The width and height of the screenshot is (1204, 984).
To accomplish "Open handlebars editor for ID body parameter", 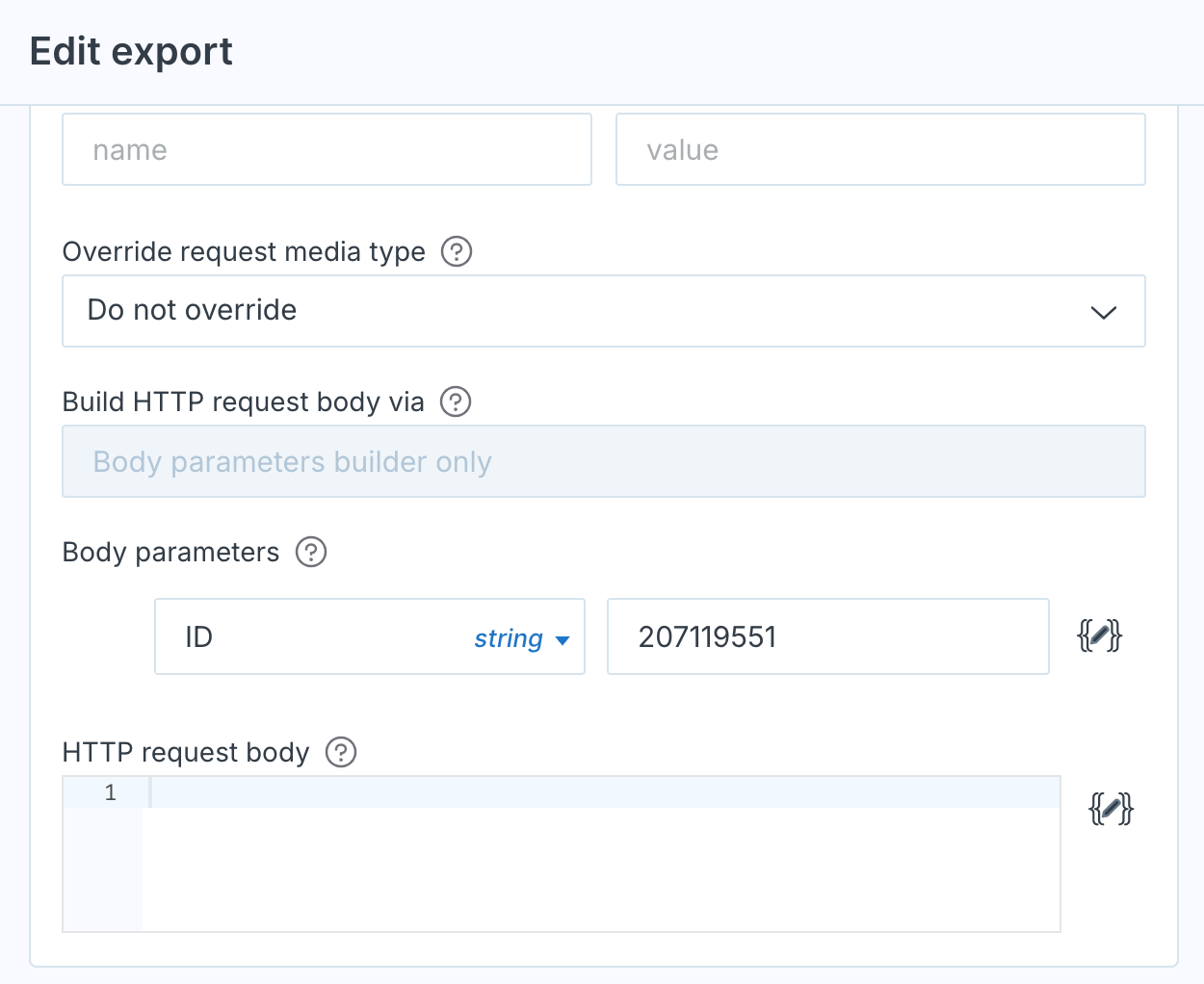I will coord(1099,636).
